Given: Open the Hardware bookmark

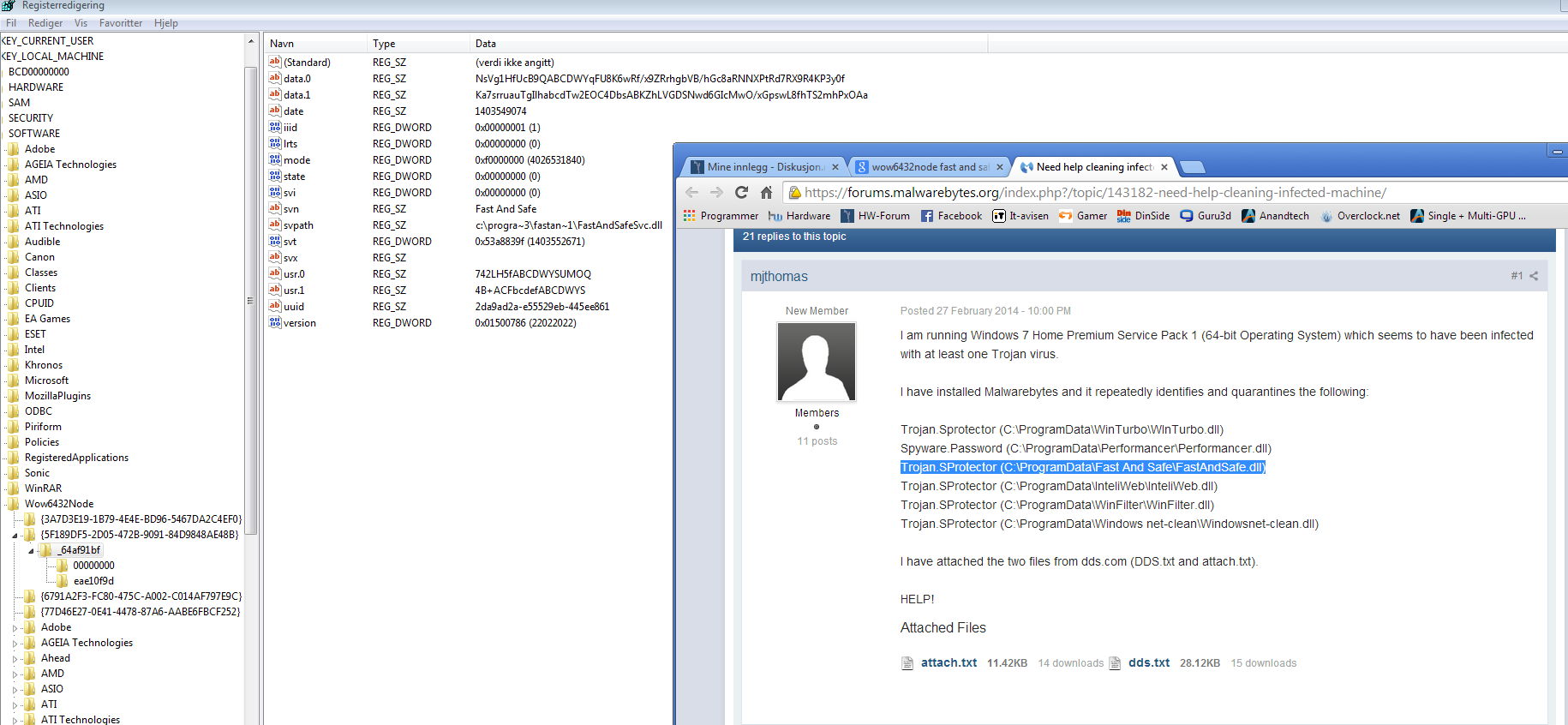Looking at the screenshot, I should point(799,216).
